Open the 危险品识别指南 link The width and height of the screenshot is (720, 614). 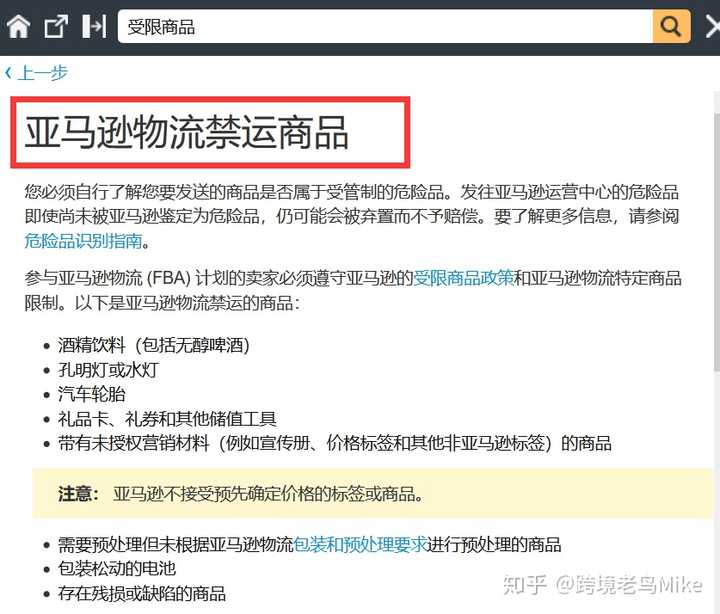point(83,241)
